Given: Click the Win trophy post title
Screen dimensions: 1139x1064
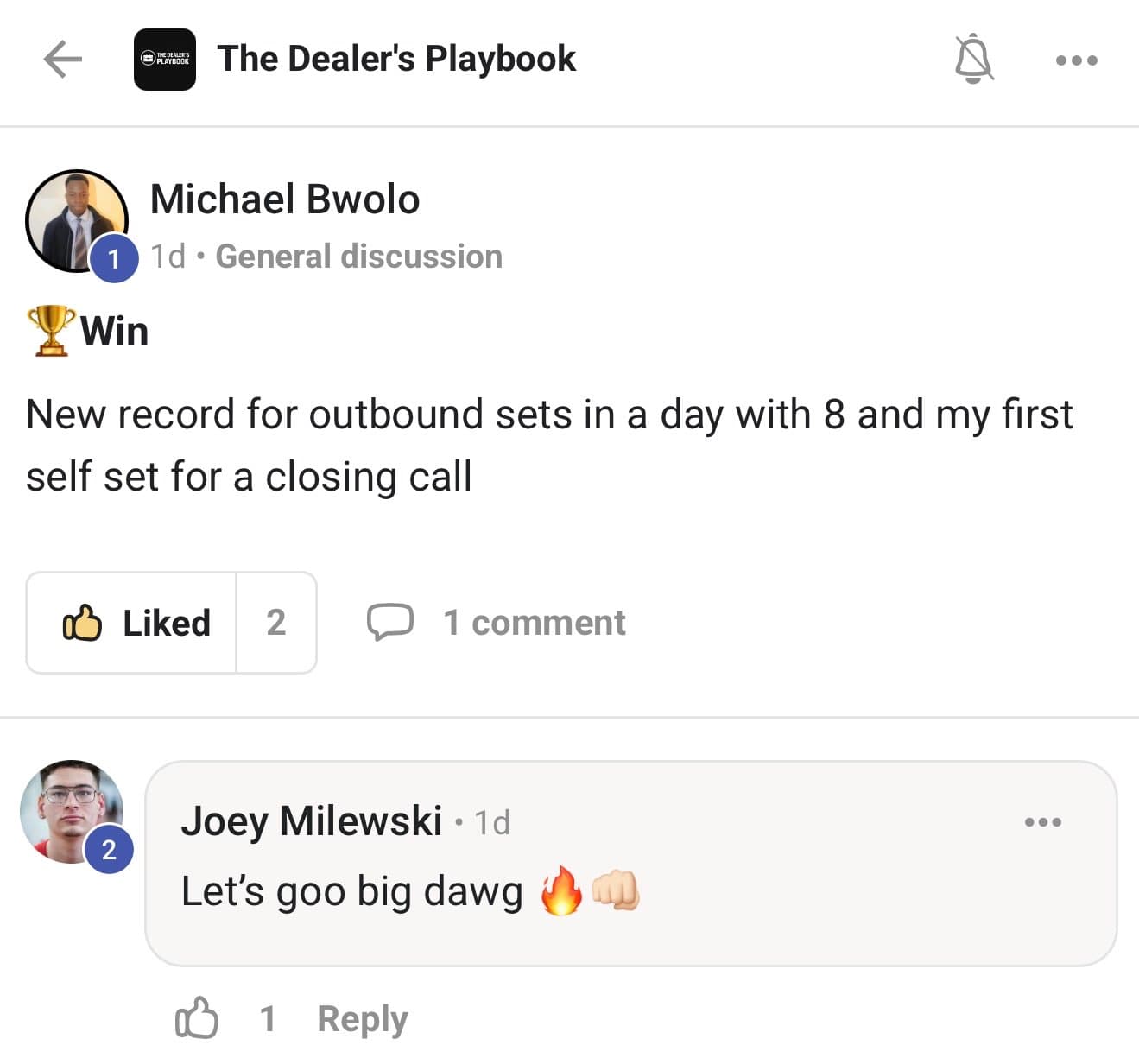Looking at the screenshot, I should click(x=88, y=331).
